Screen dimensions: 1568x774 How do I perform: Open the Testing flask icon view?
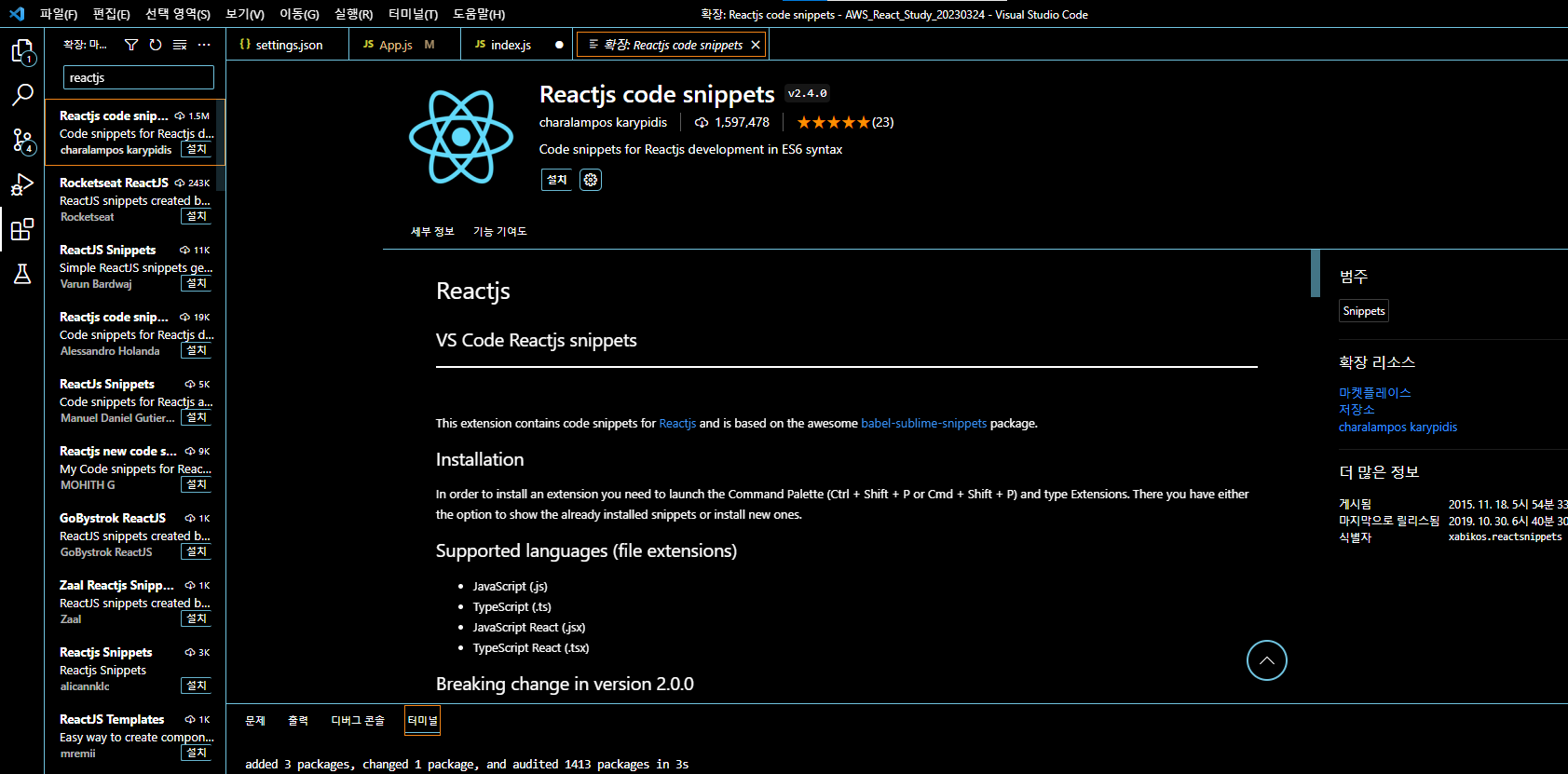22,274
